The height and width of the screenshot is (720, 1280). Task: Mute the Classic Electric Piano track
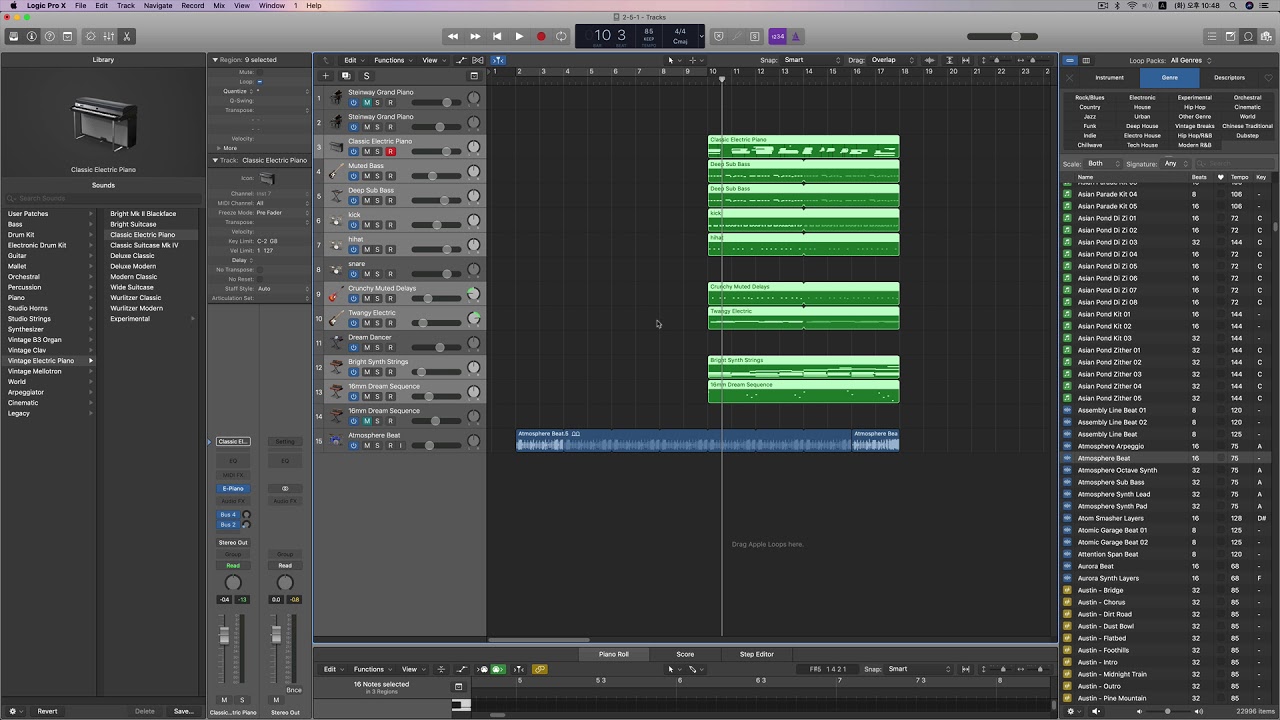pos(366,152)
